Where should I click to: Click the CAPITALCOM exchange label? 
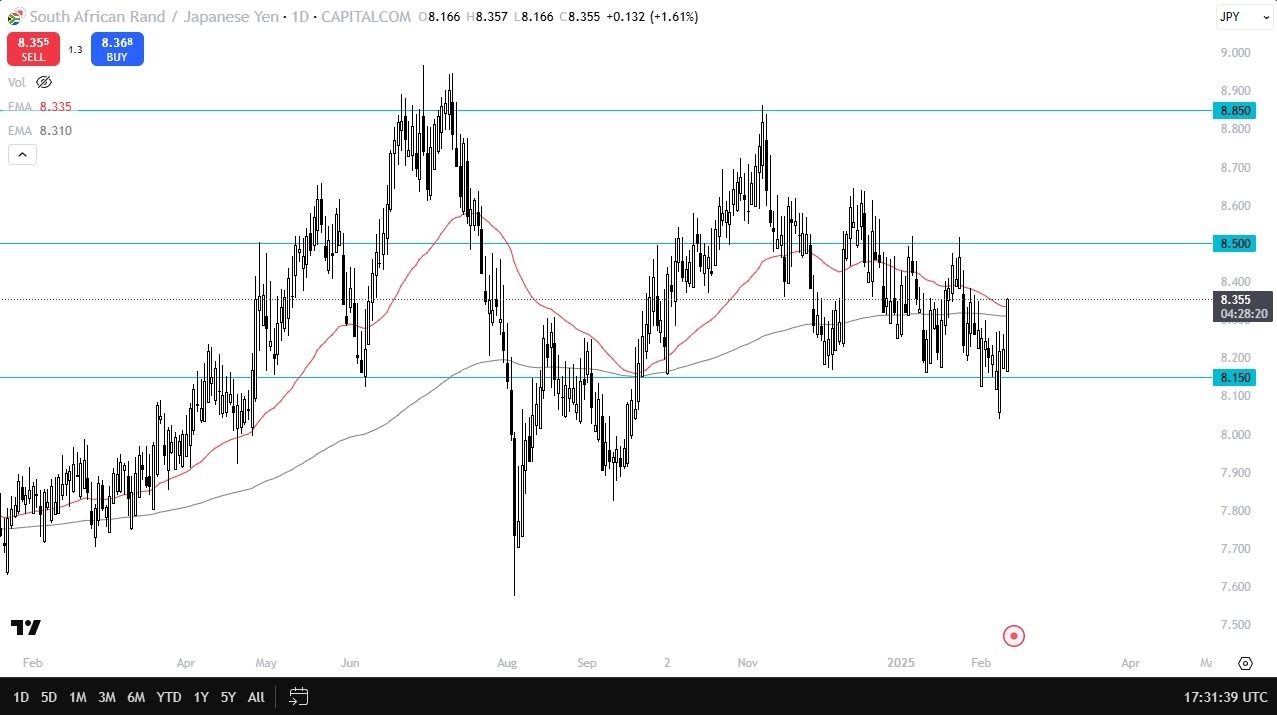point(365,17)
